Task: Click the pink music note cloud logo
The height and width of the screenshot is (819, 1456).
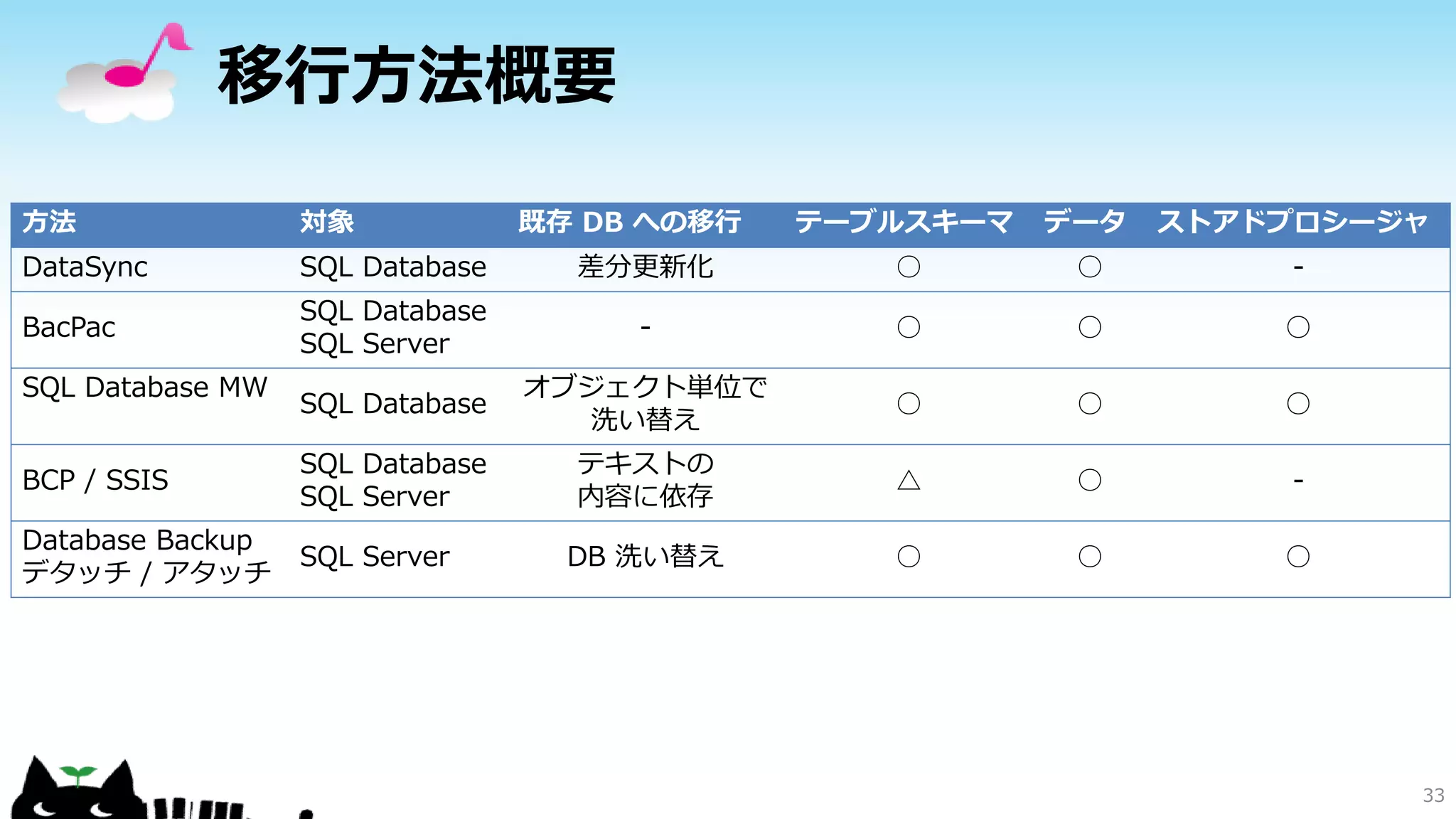Action: coord(124,73)
